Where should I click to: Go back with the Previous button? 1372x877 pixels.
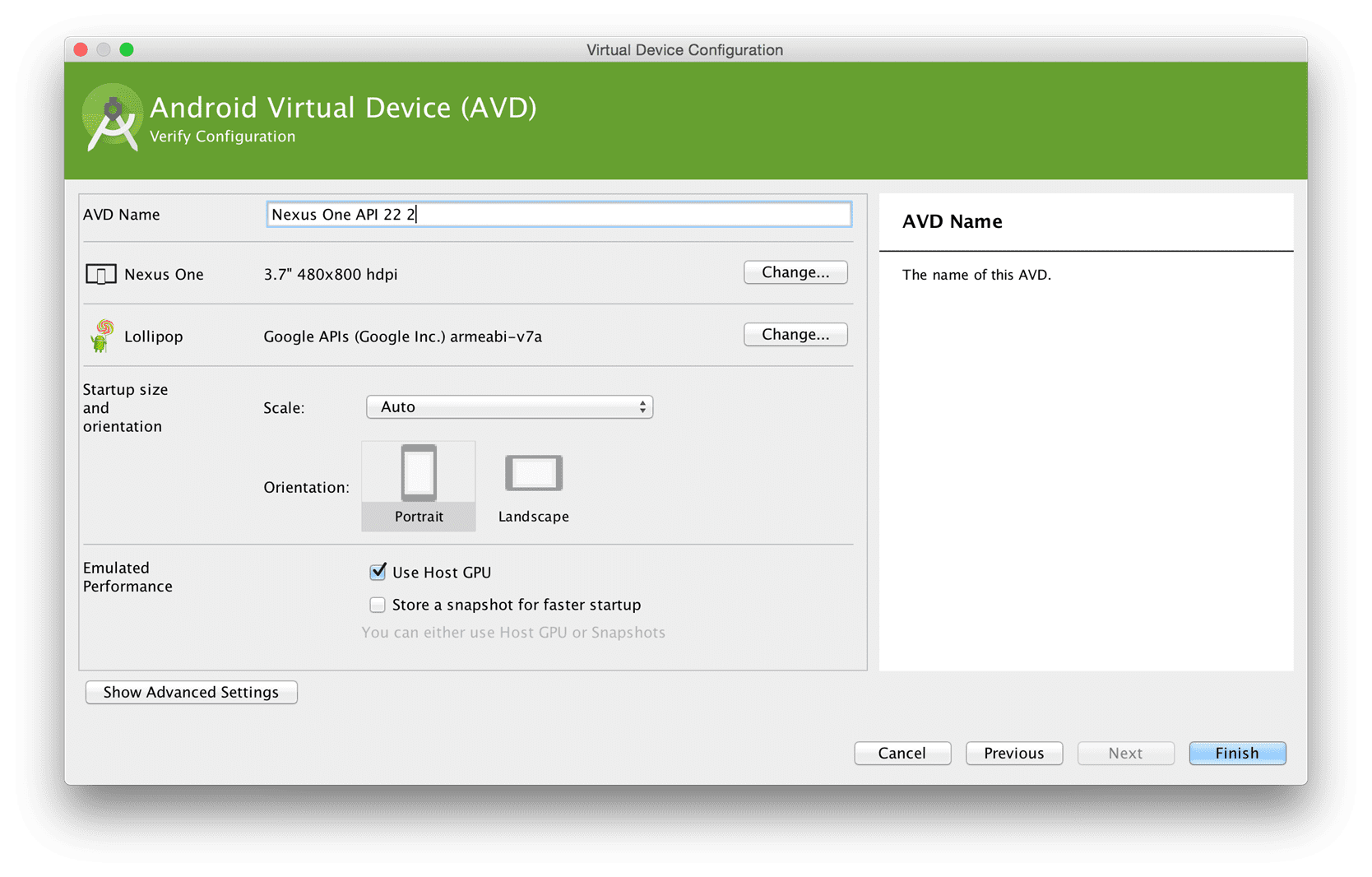coord(1014,753)
